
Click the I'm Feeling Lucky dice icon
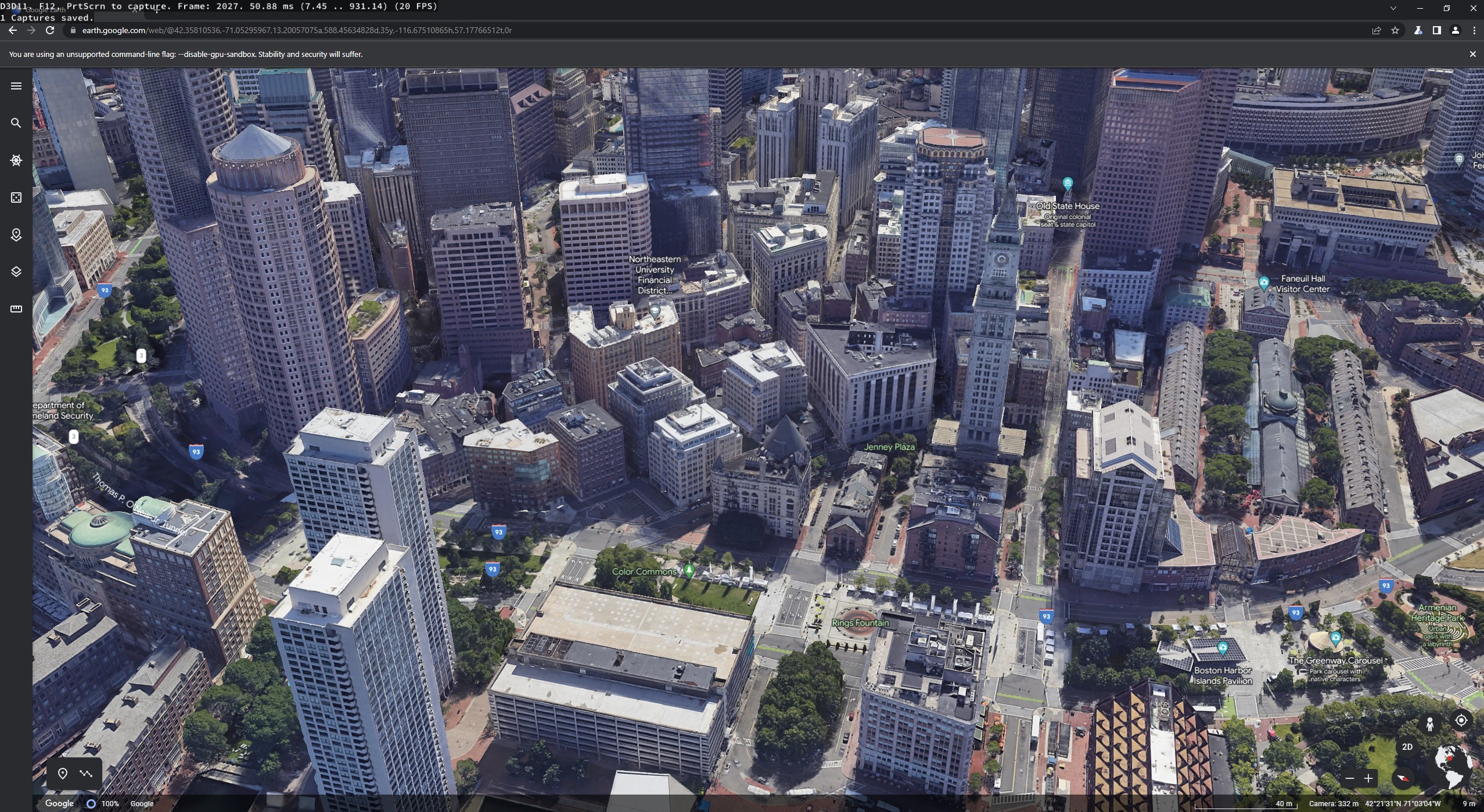click(x=16, y=197)
